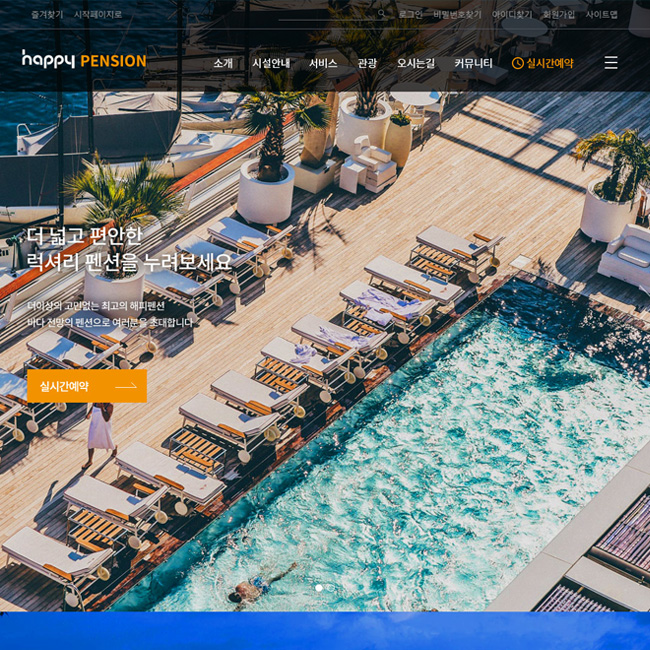This screenshot has height=650, width=650.
Task: Open the hamburger menu icon
Action: coord(611,63)
